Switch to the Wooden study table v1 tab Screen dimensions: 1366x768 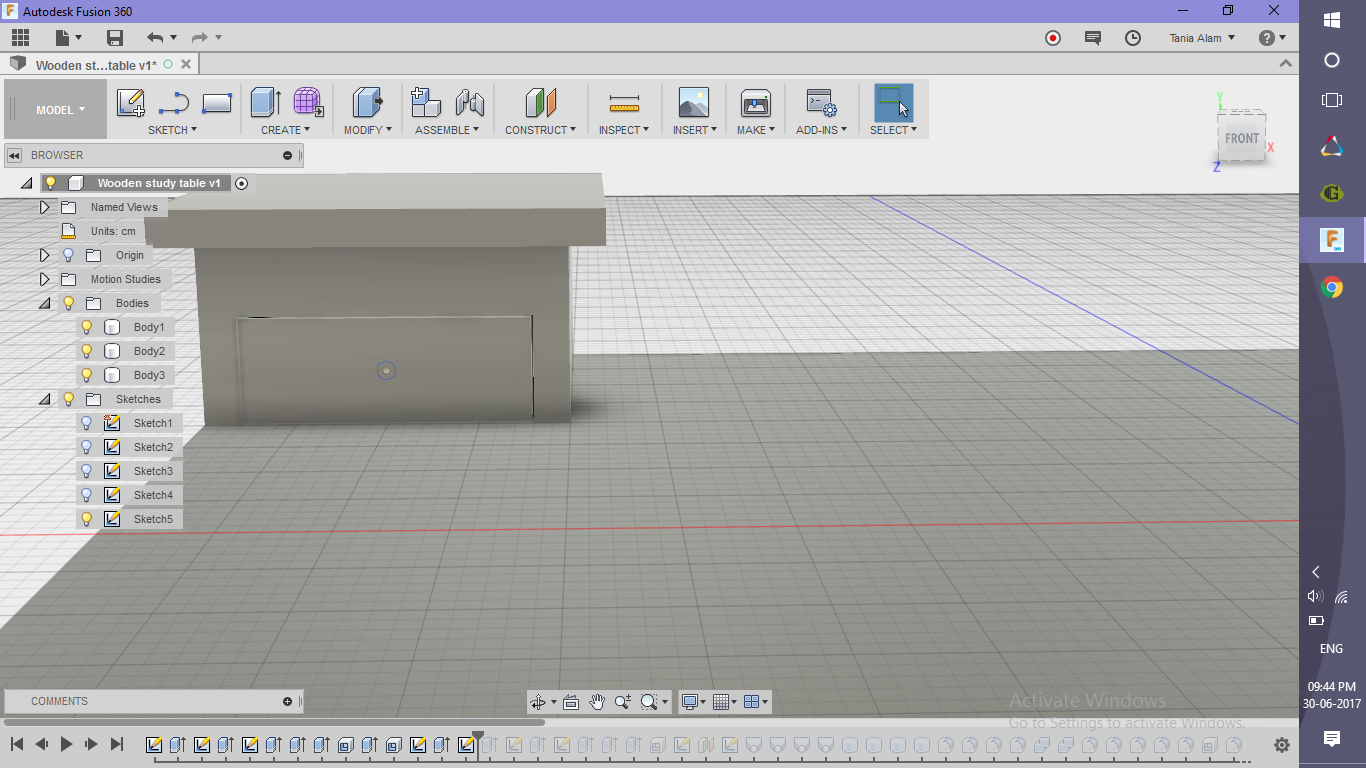tap(96, 65)
